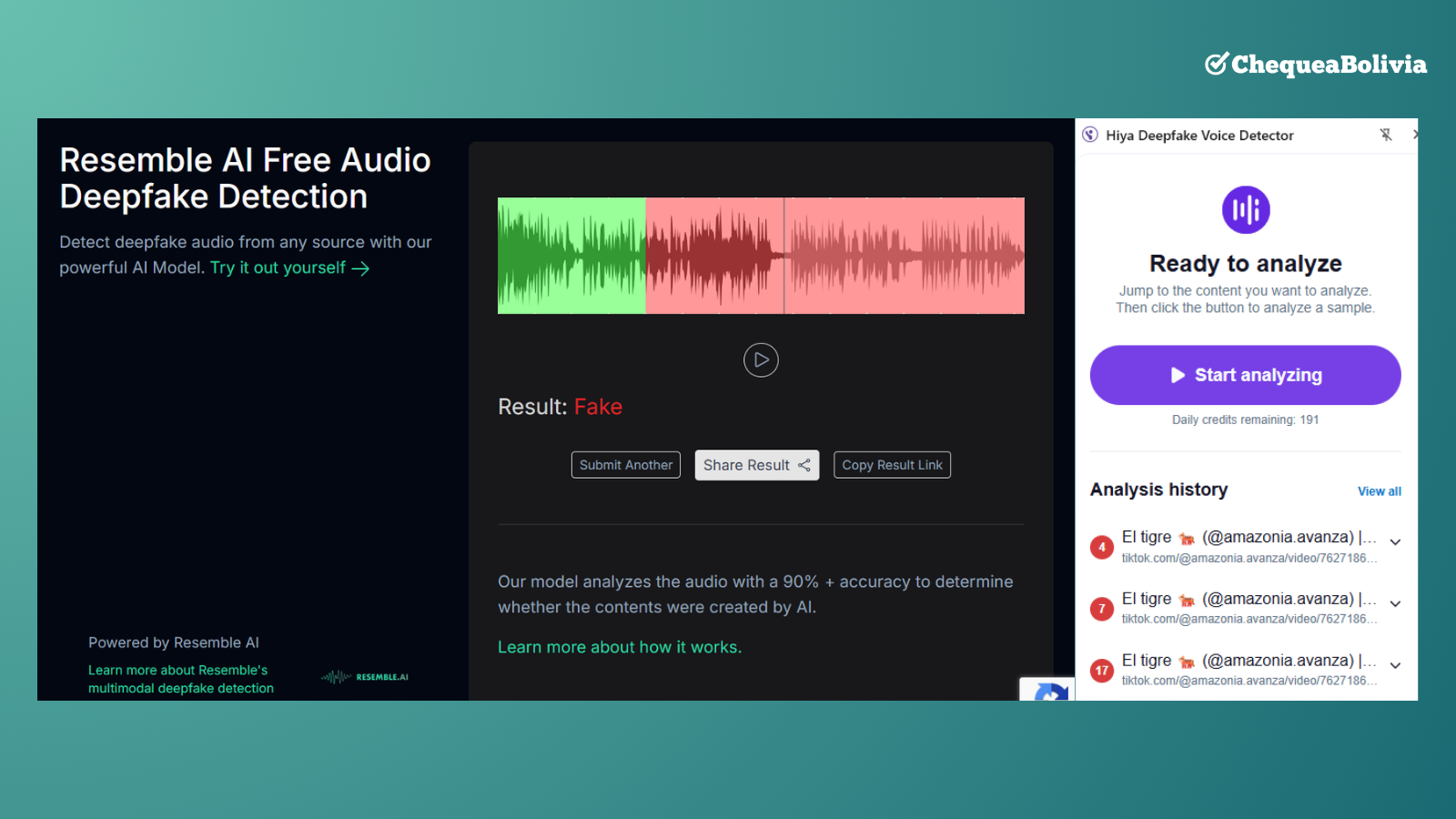The image size is (1456, 819).
Task: Copy the result link
Action: [892, 465]
